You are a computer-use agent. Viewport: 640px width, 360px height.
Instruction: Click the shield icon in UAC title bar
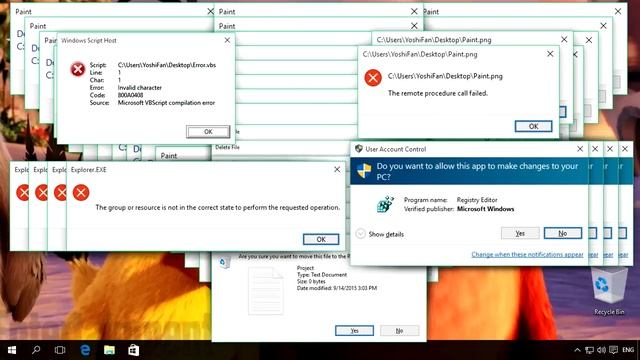[x=359, y=149]
